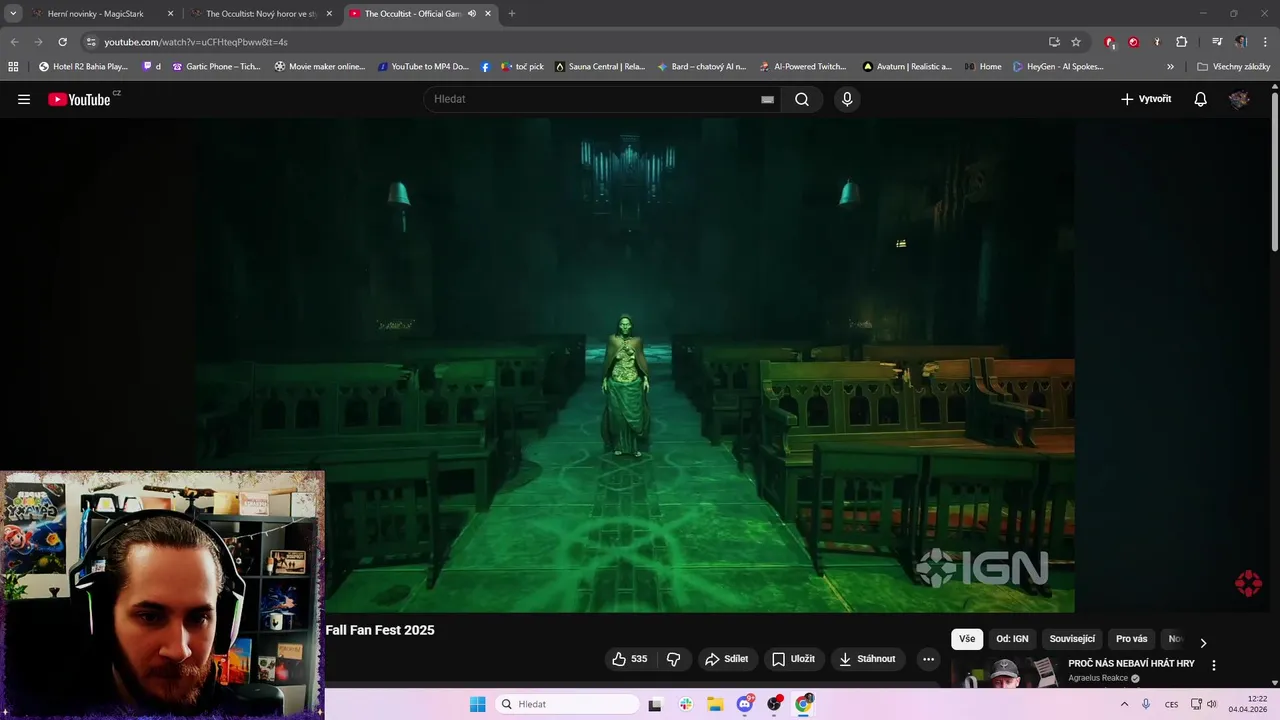
Task: Start voice search with the microphone icon
Action: 847,99
